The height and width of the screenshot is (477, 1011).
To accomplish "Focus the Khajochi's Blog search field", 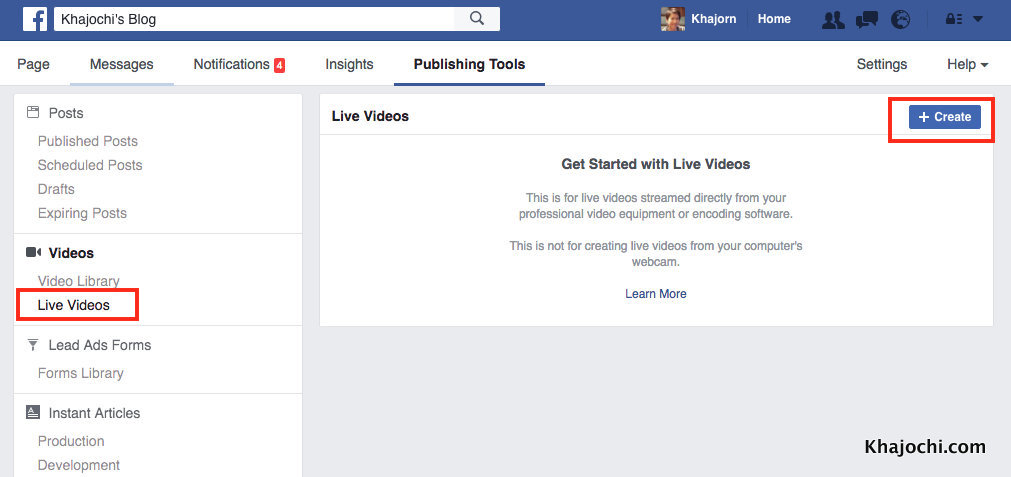I will tap(255, 19).
